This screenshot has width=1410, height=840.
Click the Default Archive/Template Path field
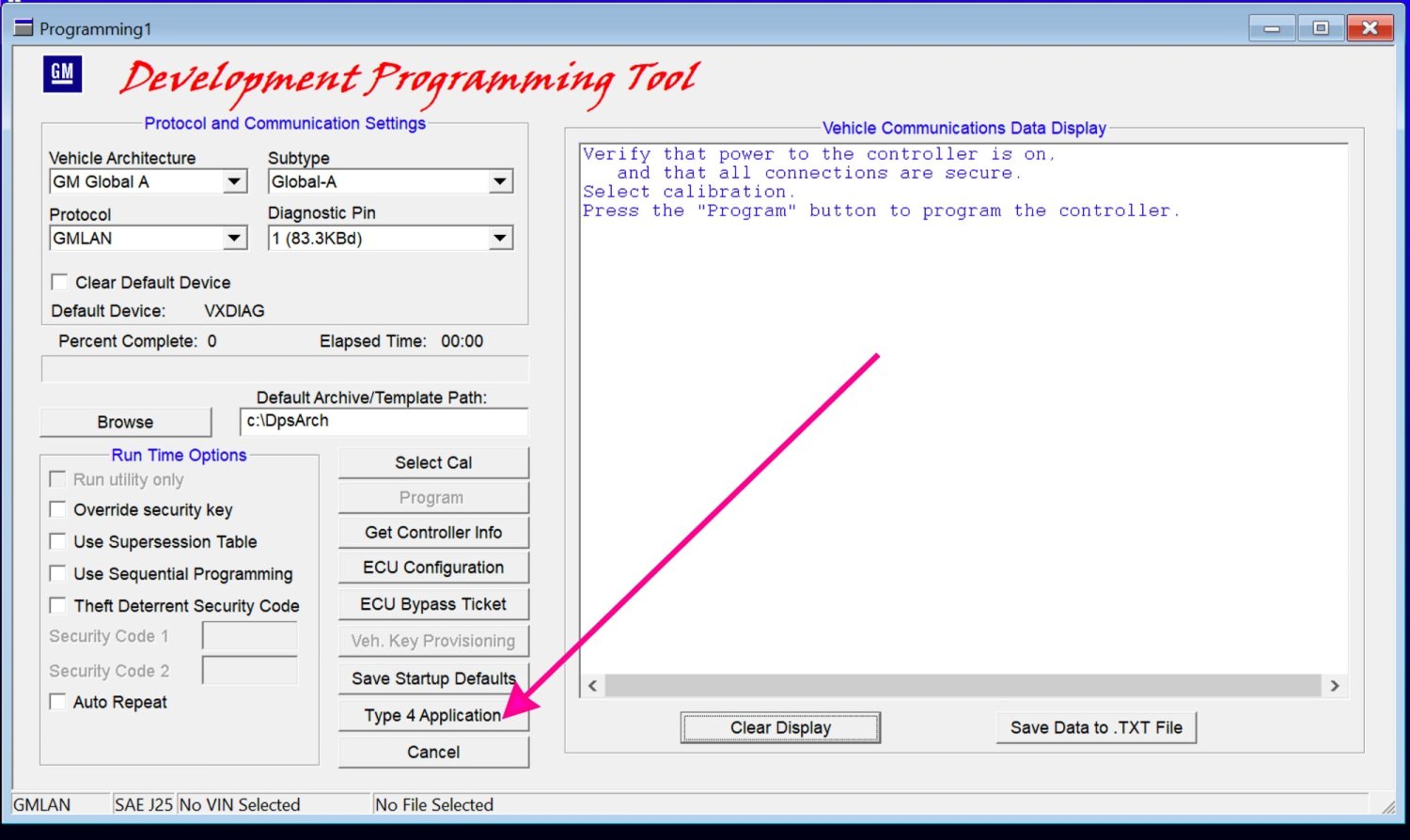384,422
